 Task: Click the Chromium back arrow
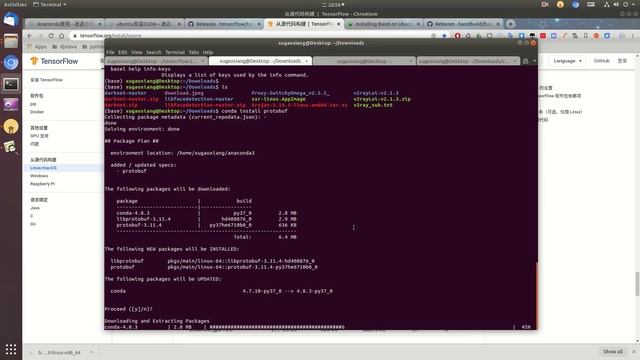[x=30, y=36]
